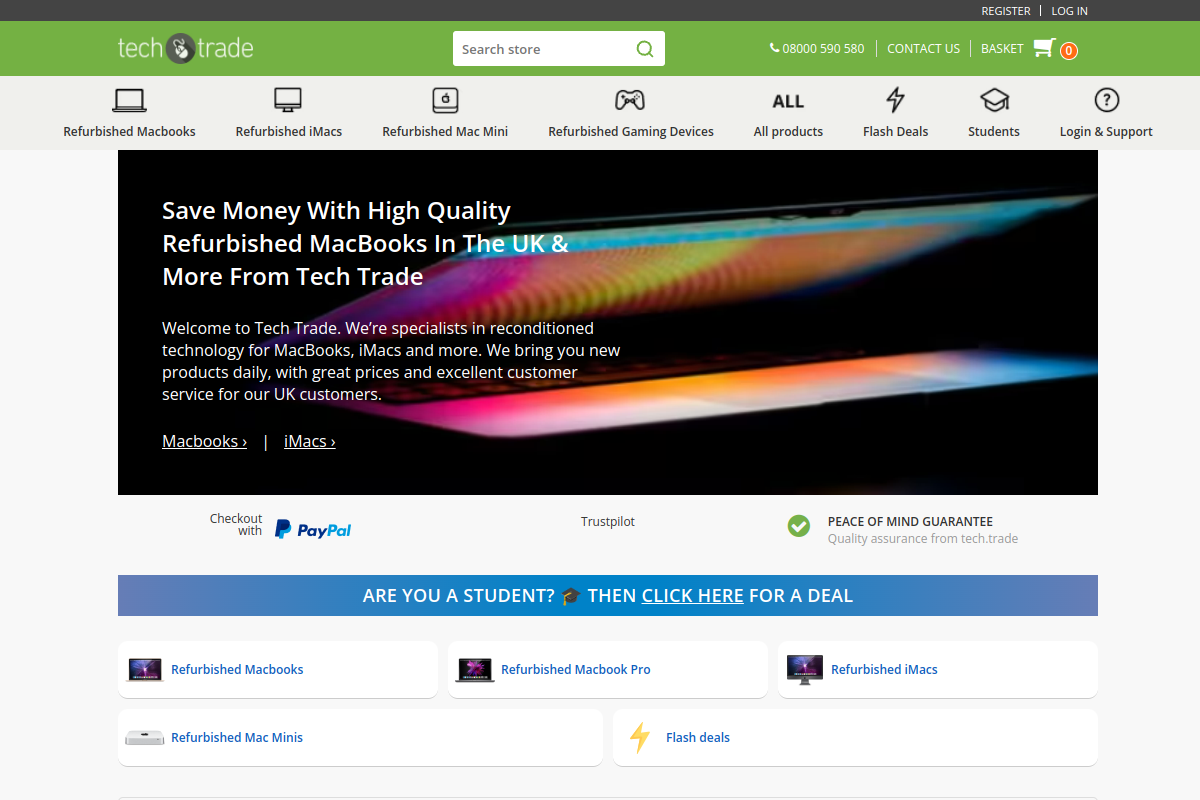1200x800 pixels.
Task: Follow the iMacs link in the hero banner
Action: click(x=310, y=441)
